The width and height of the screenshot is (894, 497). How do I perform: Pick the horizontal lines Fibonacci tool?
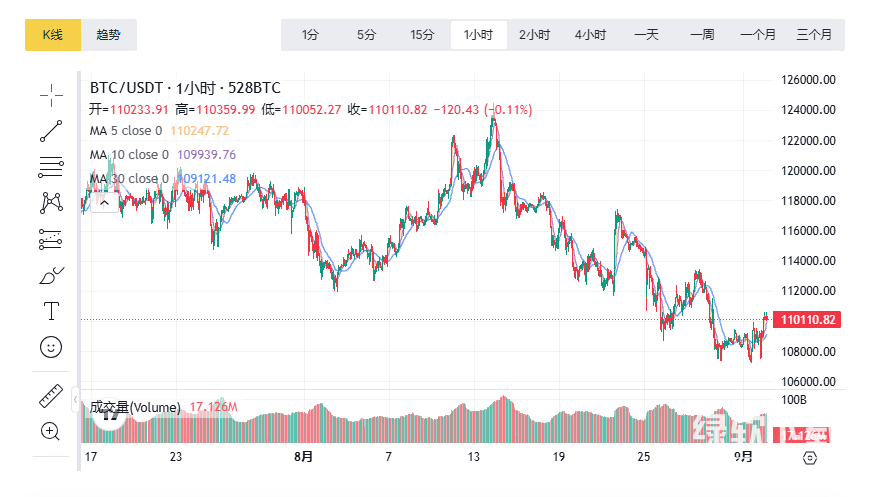click(51, 166)
